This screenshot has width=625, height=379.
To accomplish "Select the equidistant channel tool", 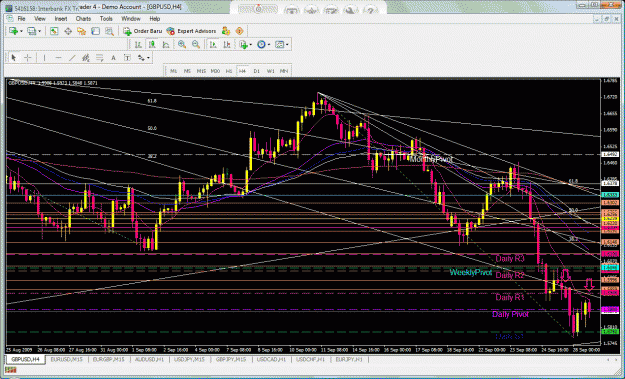I will (86, 58).
